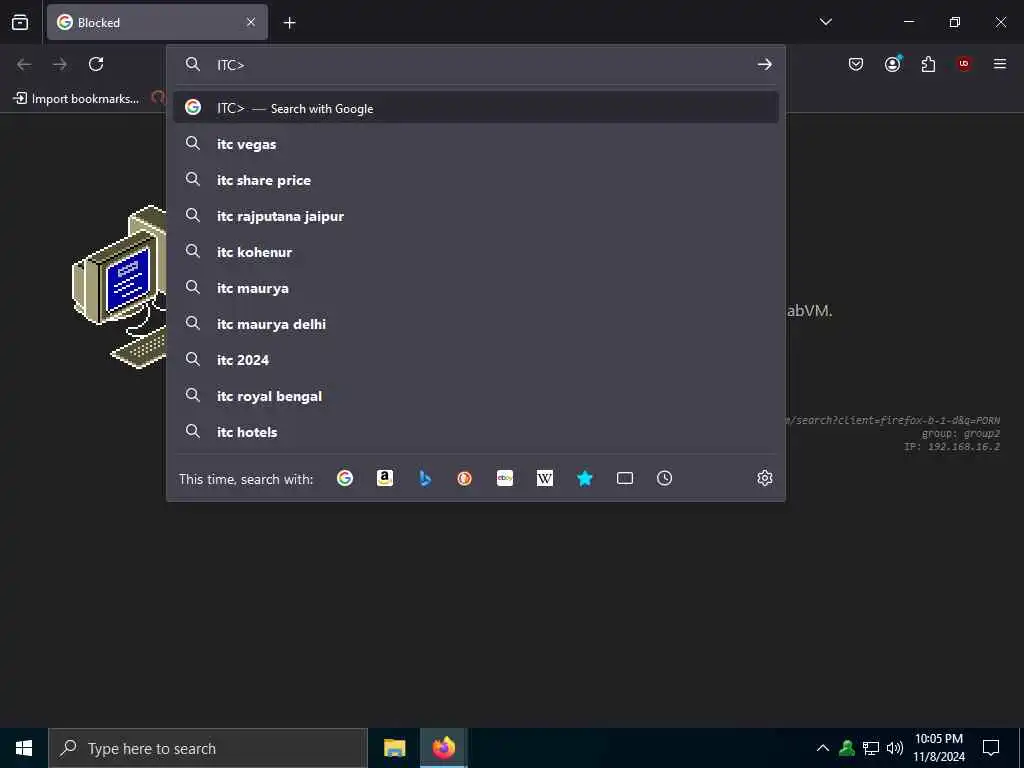Reload the current page
Screen dimensions: 1024x768
tap(96, 64)
